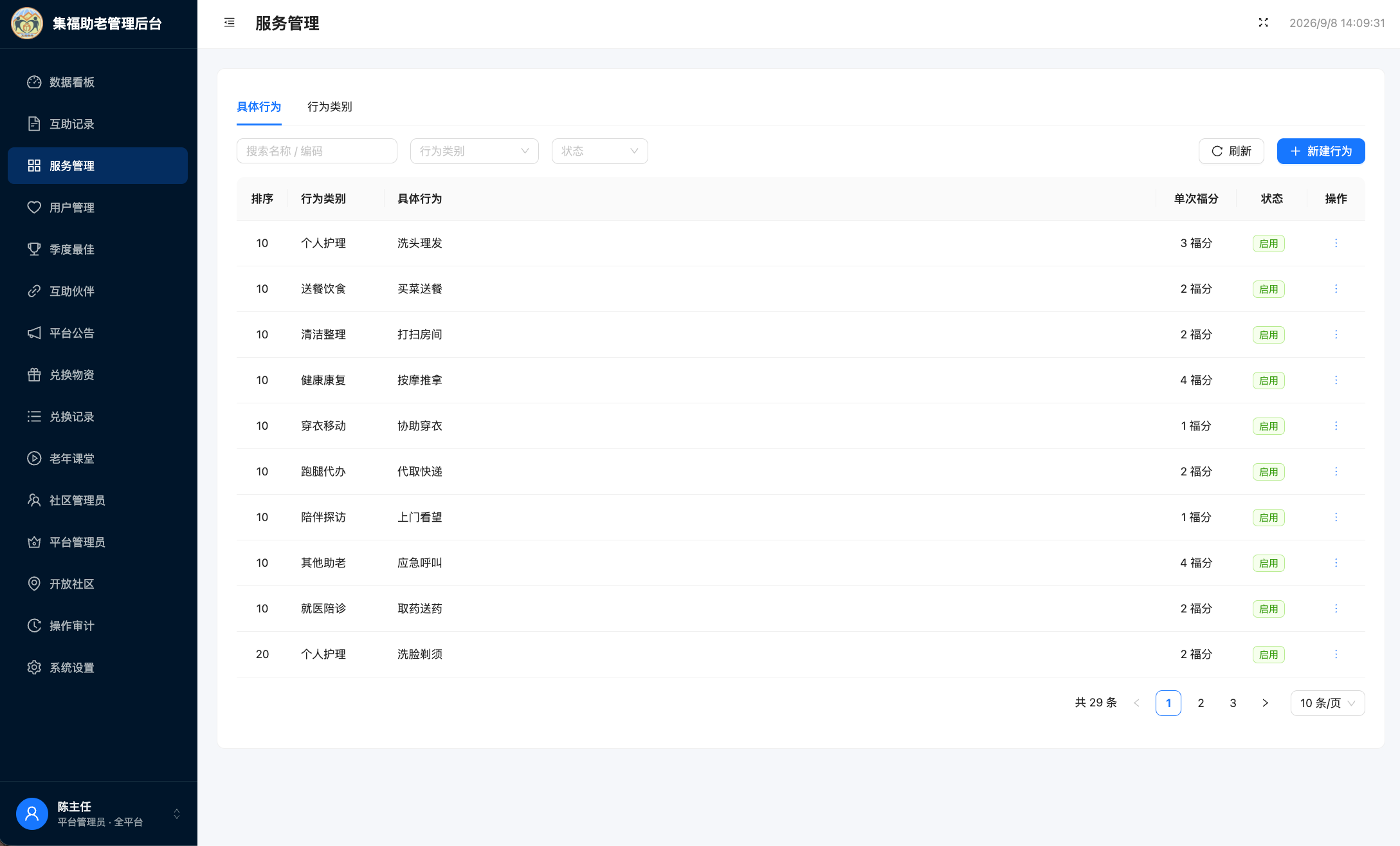Open 兑换记录 list item
Viewport: 1400px width, 846px height.
pyautogui.click(x=98, y=417)
